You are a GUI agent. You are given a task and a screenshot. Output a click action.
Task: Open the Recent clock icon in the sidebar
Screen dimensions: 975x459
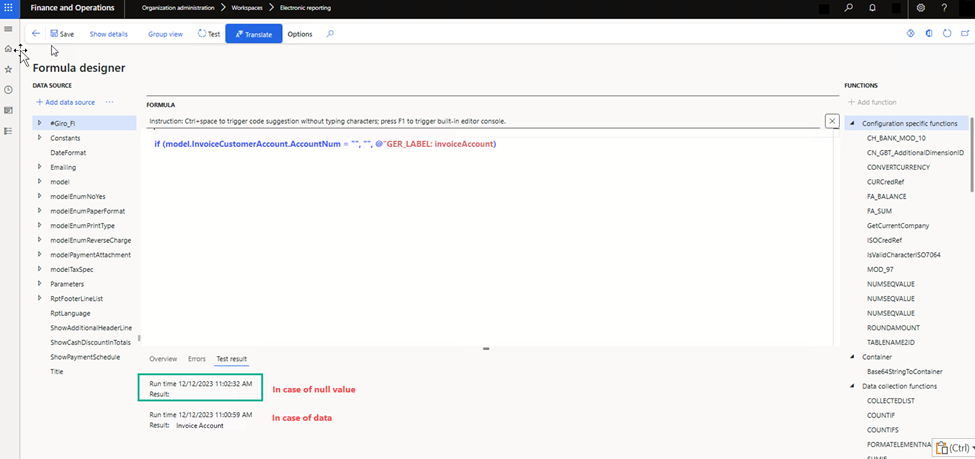8,90
